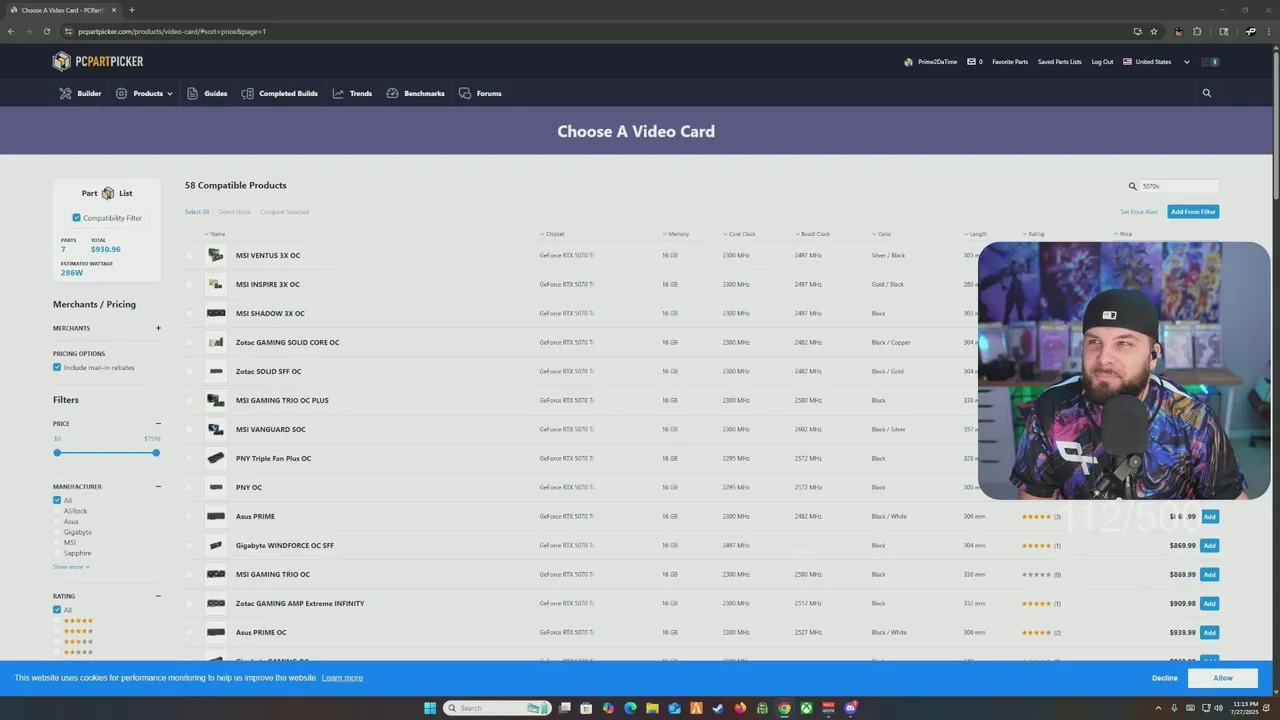Viewport: 1280px width, 720px height.
Task: Open the inbox envelope icon
Action: pos(971,62)
